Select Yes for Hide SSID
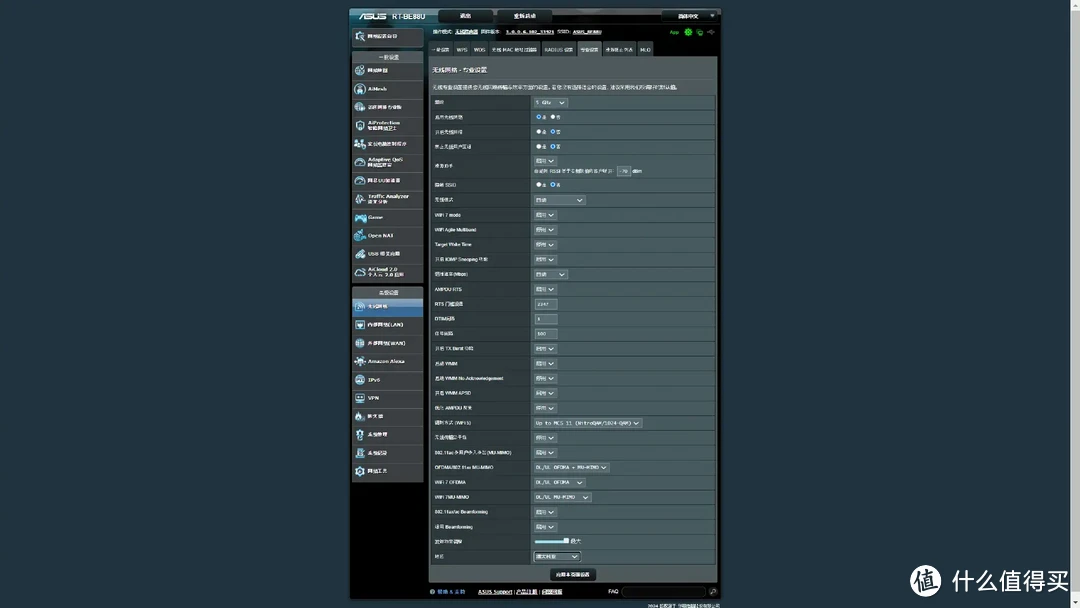The width and height of the screenshot is (1080, 608). pos(539,185)
